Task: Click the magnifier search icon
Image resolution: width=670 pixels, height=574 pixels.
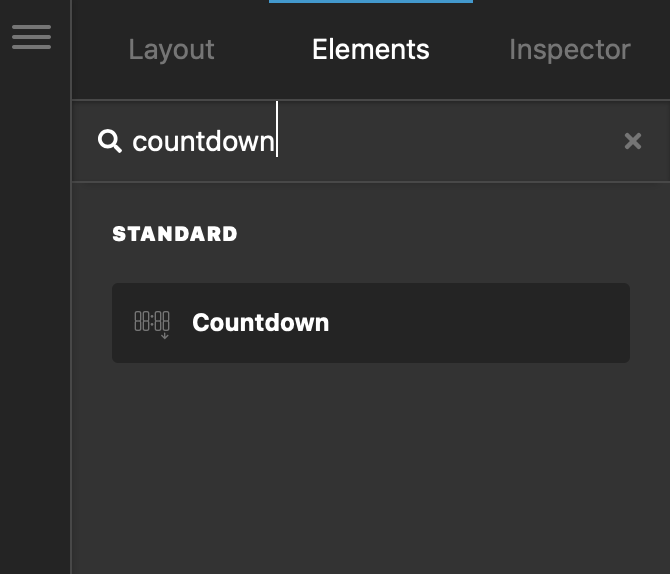Action: (110, 141)
